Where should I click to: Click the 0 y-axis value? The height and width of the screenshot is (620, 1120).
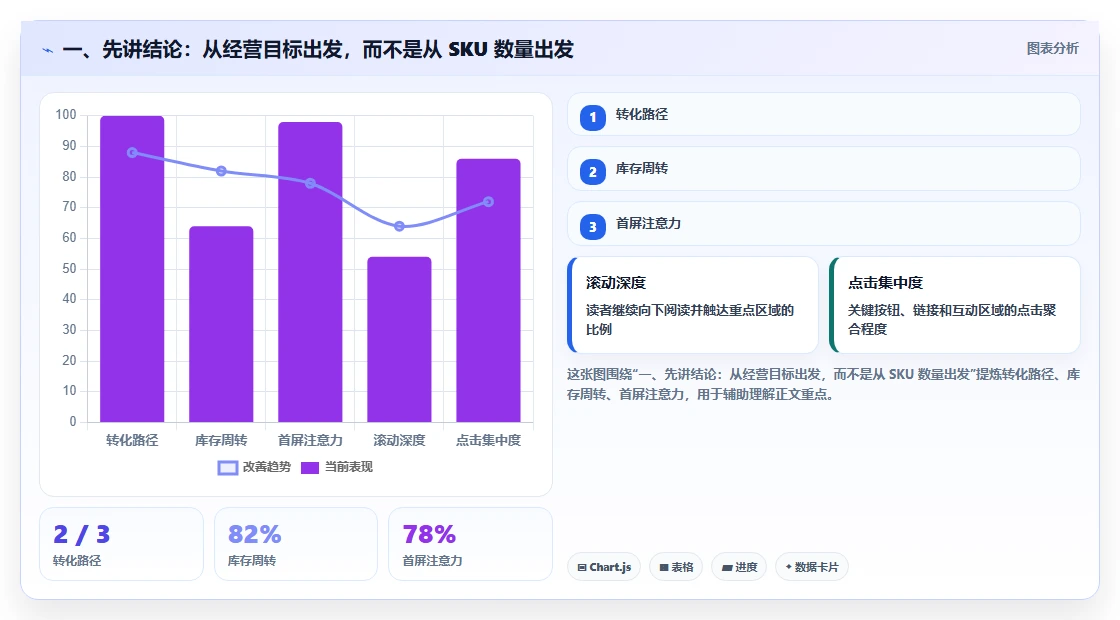tap(73, 421)
